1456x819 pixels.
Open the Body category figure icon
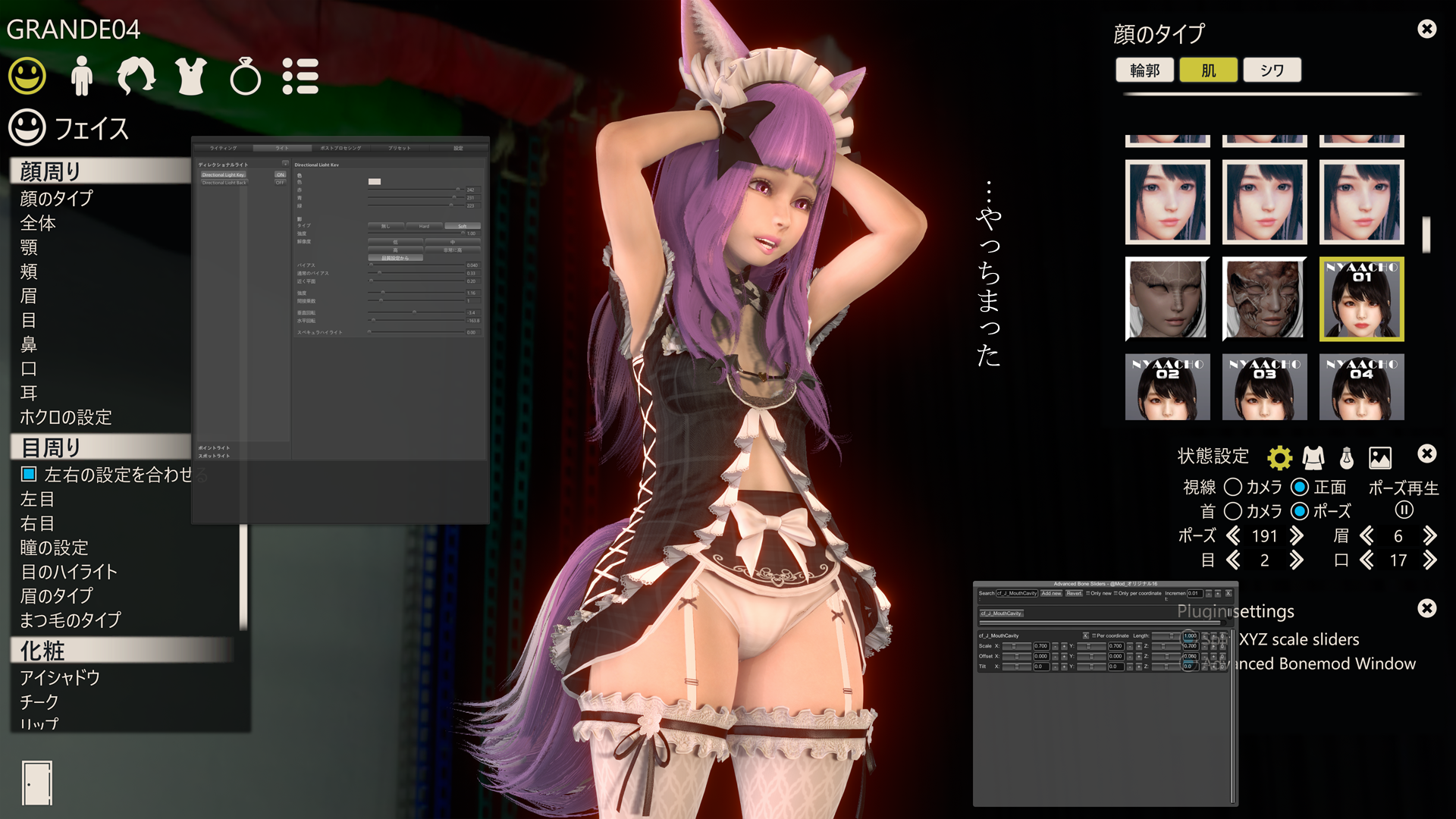click(81, 76)
